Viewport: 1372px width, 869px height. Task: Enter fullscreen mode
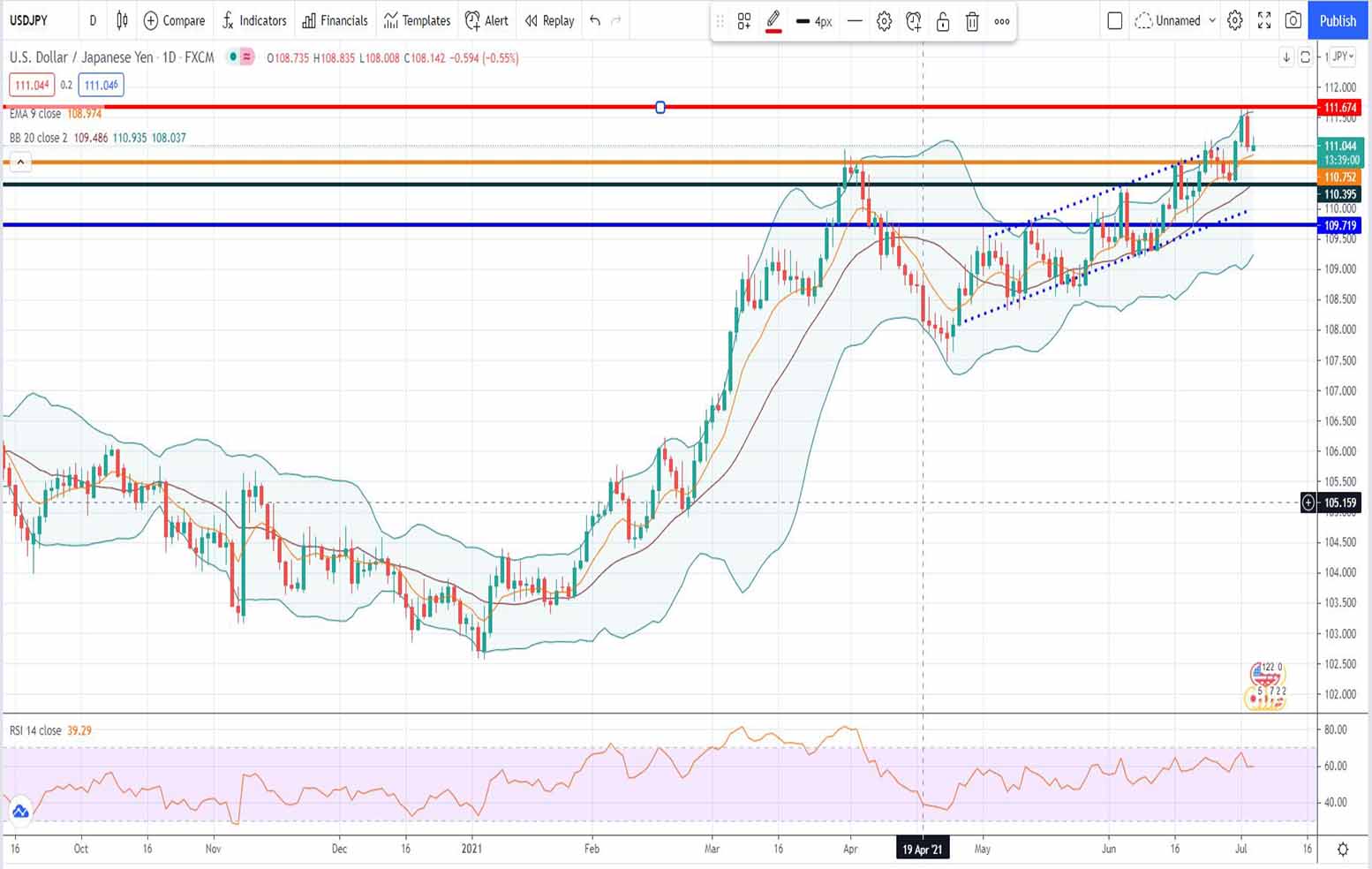tap(1264, 20)
